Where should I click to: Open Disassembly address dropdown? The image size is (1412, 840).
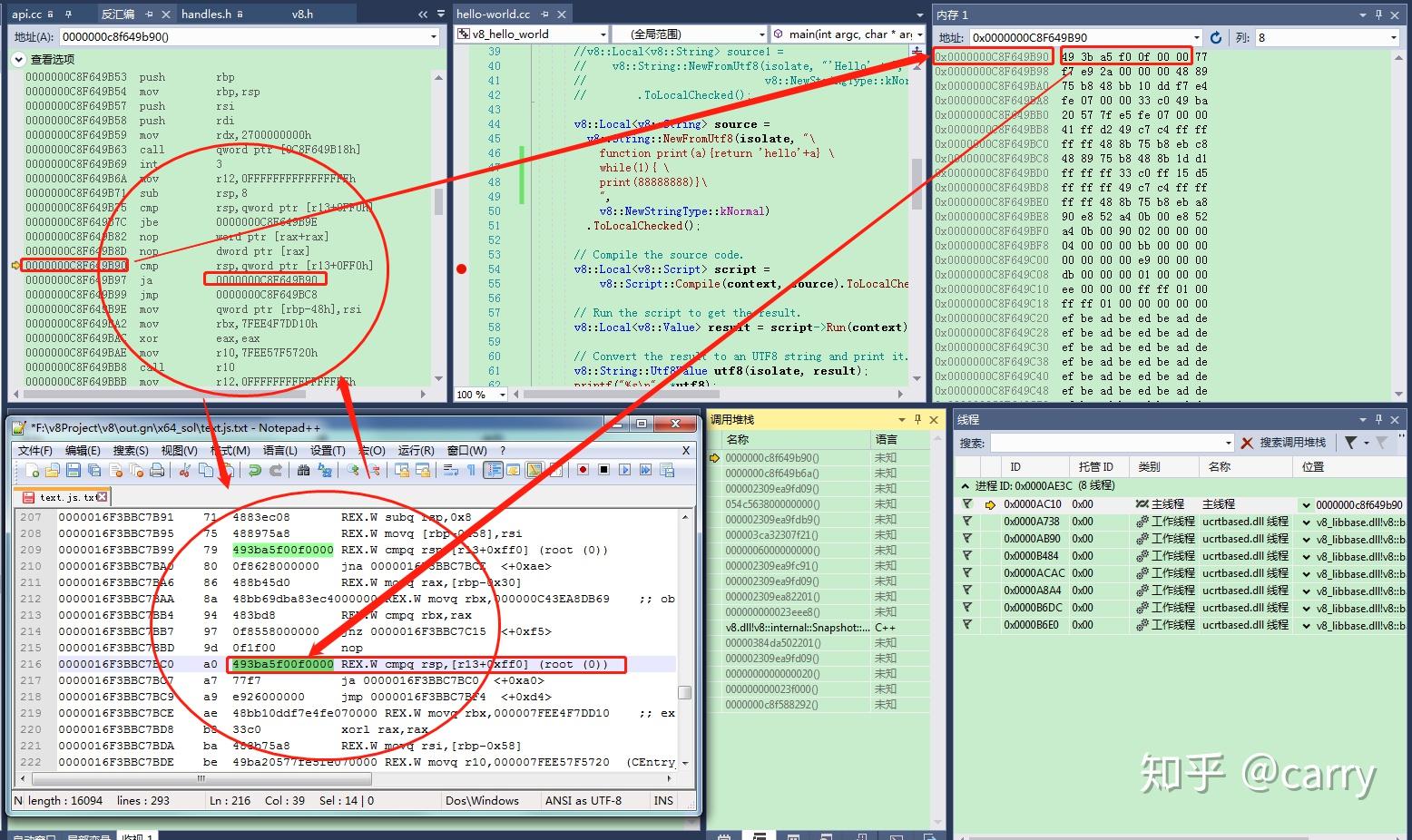[433, 37]
